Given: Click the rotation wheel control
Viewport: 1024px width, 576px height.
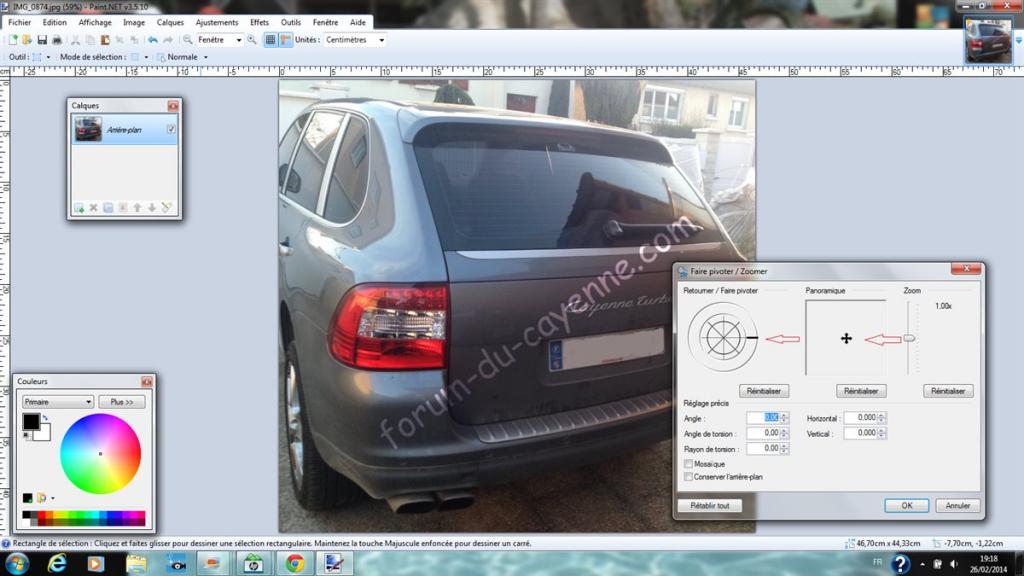Looking at the screenshot, I should pos(723,338).
